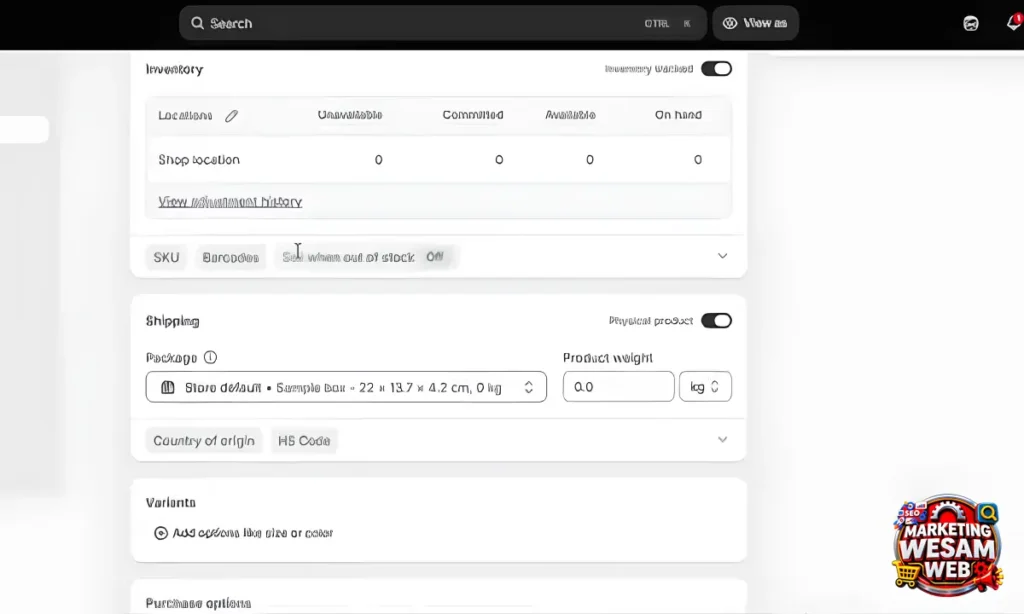The image size is (1024, 614).
Task: Click the search magnifier icon
Action: click(197, 24)
